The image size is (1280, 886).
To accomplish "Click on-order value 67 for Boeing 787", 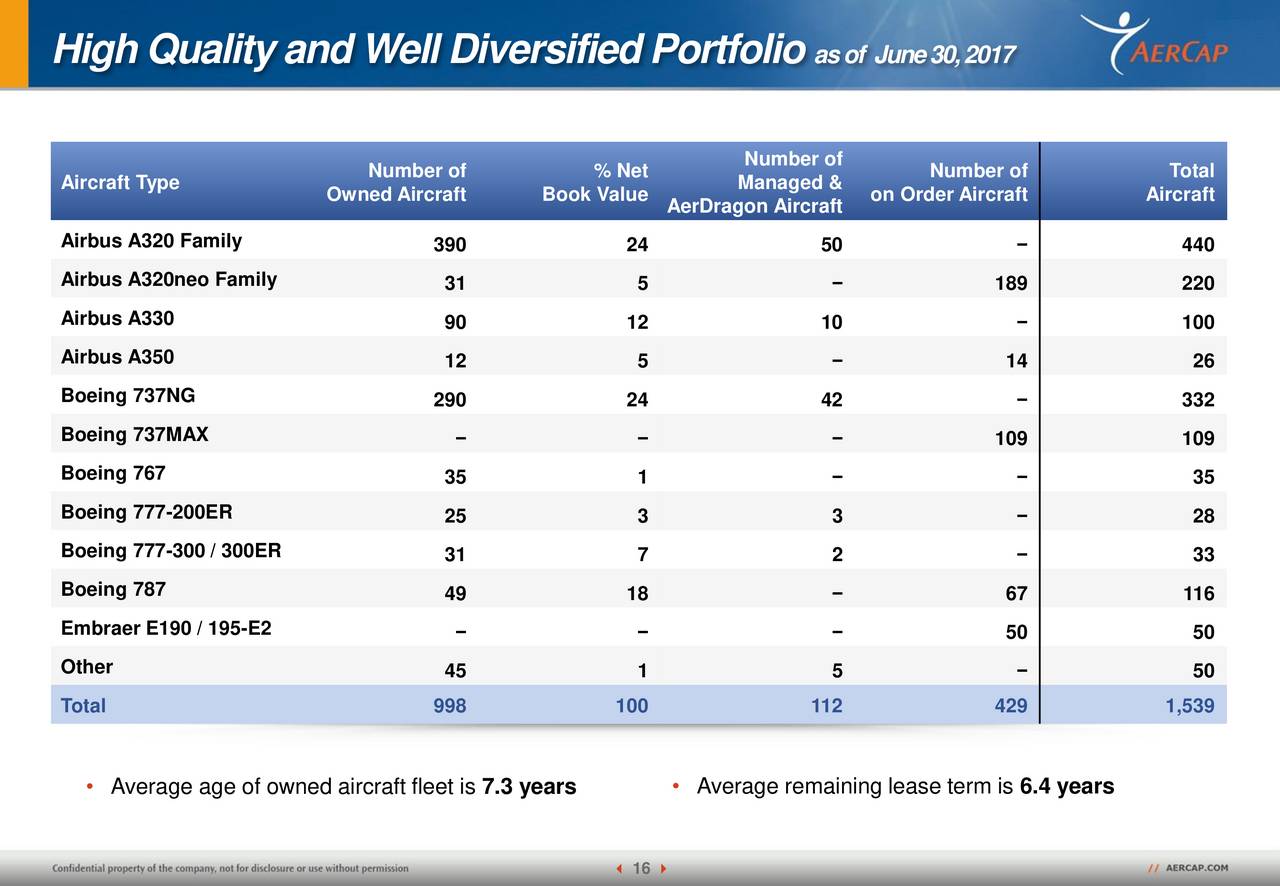I will [1016, 594].
